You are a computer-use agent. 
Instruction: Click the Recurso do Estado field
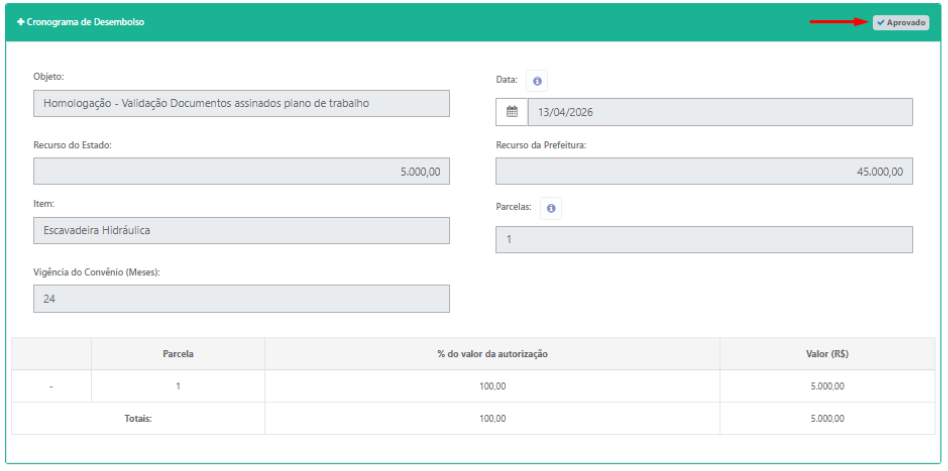241,171
